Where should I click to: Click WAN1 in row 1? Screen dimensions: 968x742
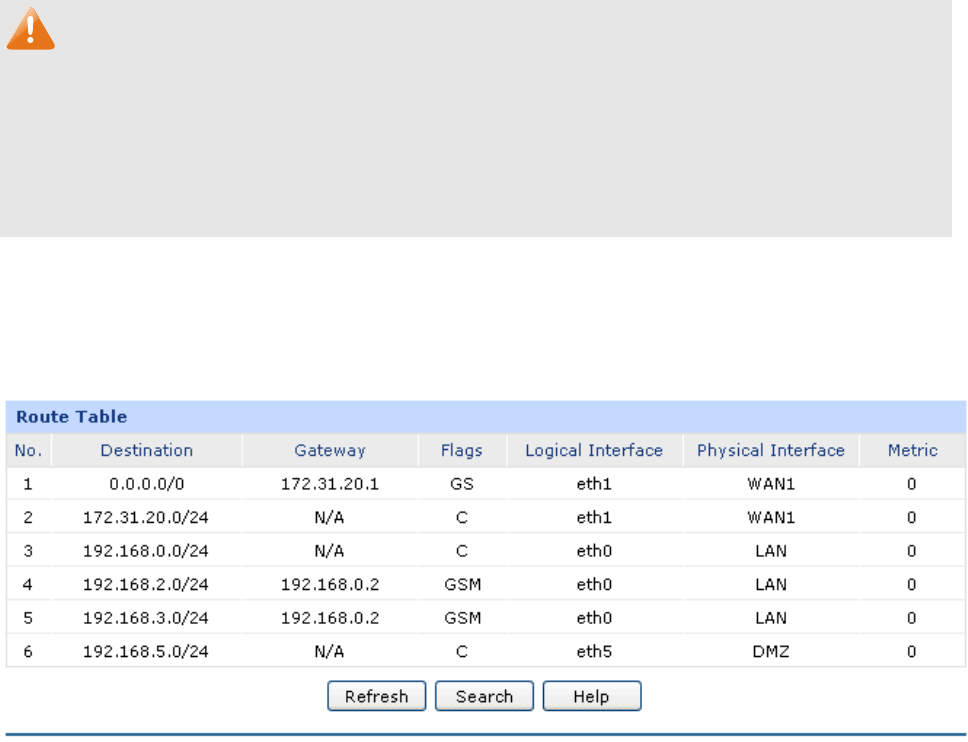pyautogui.click(x=771, y=484)
